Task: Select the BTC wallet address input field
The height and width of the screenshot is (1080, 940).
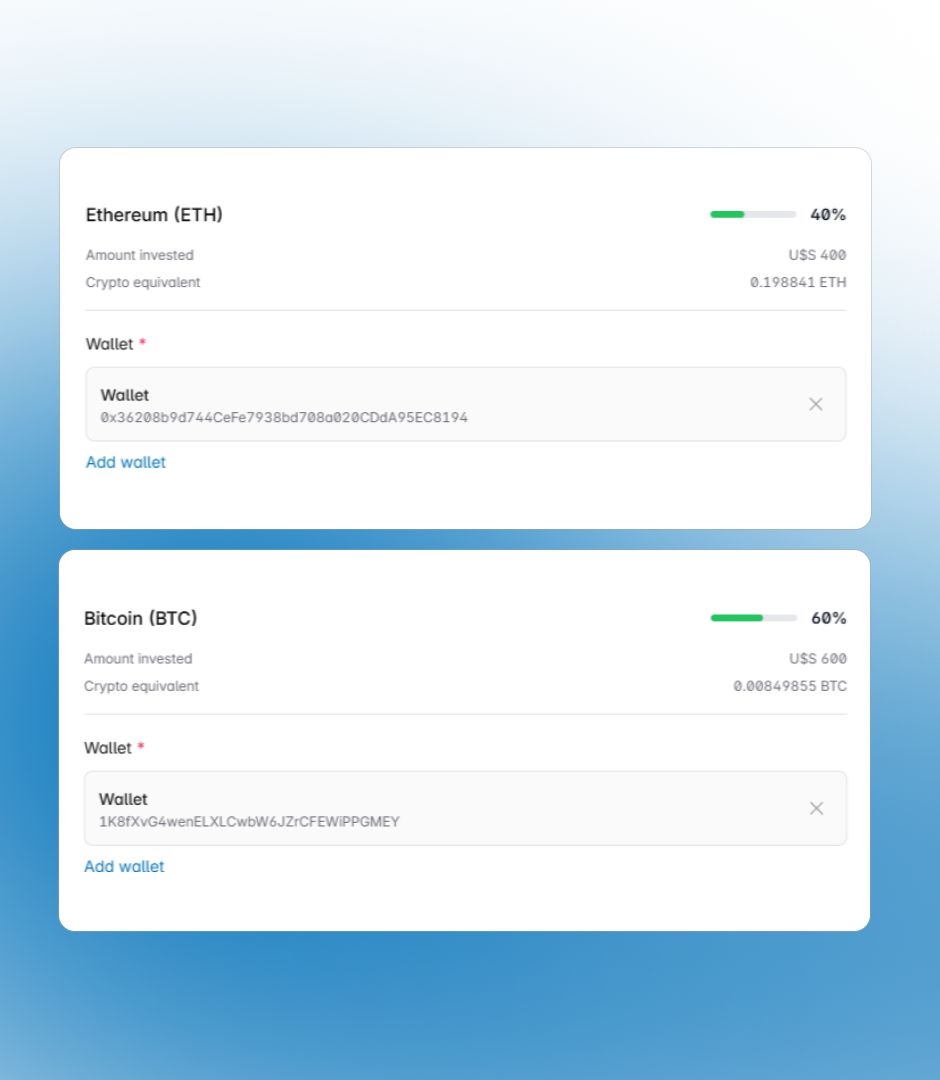Action: pos(400,808)
